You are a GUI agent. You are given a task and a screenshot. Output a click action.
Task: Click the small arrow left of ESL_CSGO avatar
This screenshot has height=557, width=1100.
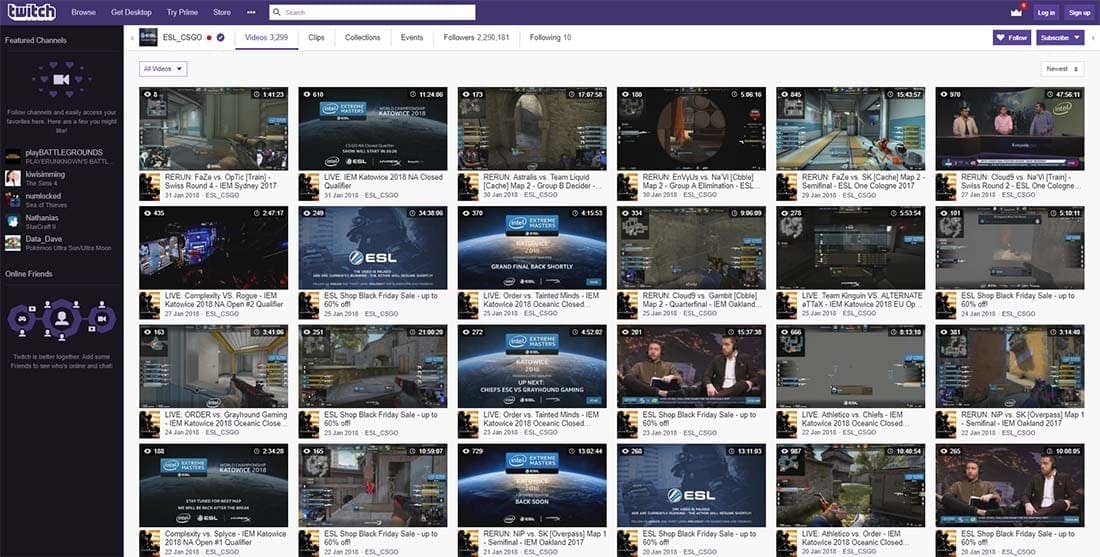[133, 38]
